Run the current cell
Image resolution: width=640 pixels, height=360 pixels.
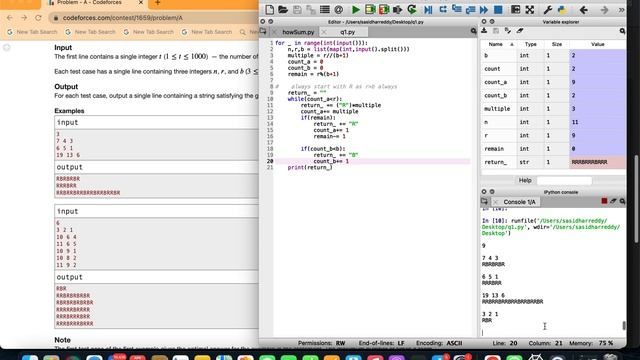click(x=370, y=9)
